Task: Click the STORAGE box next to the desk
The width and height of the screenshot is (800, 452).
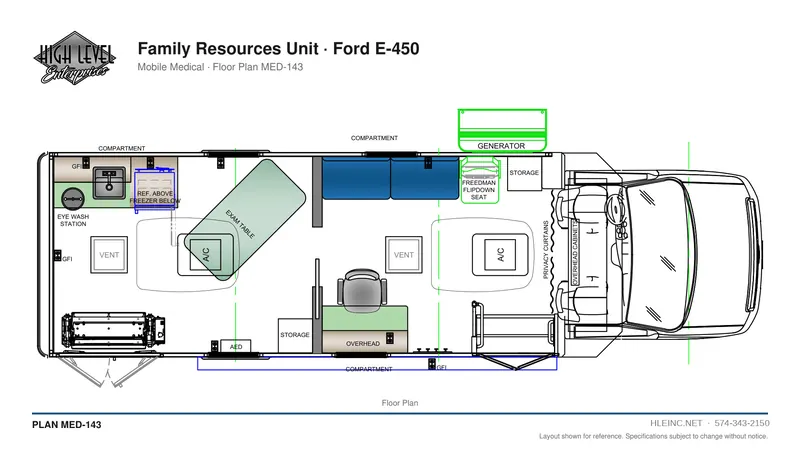Action: [x=295, y=335]
